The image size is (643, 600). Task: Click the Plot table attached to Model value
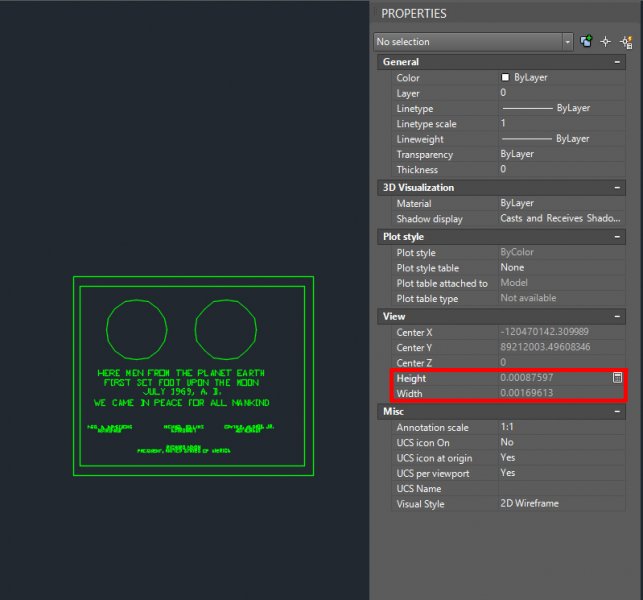(562, 283)
